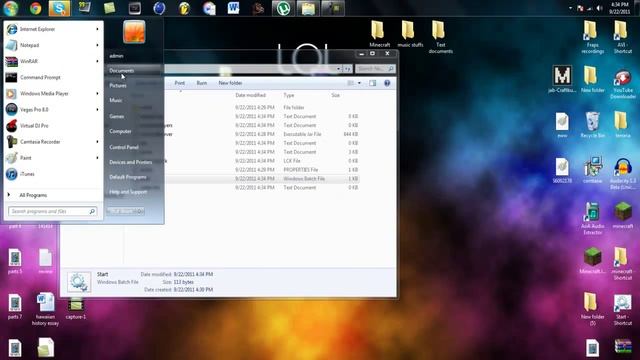Open the Text documents desktop folder

click(440, 37)
